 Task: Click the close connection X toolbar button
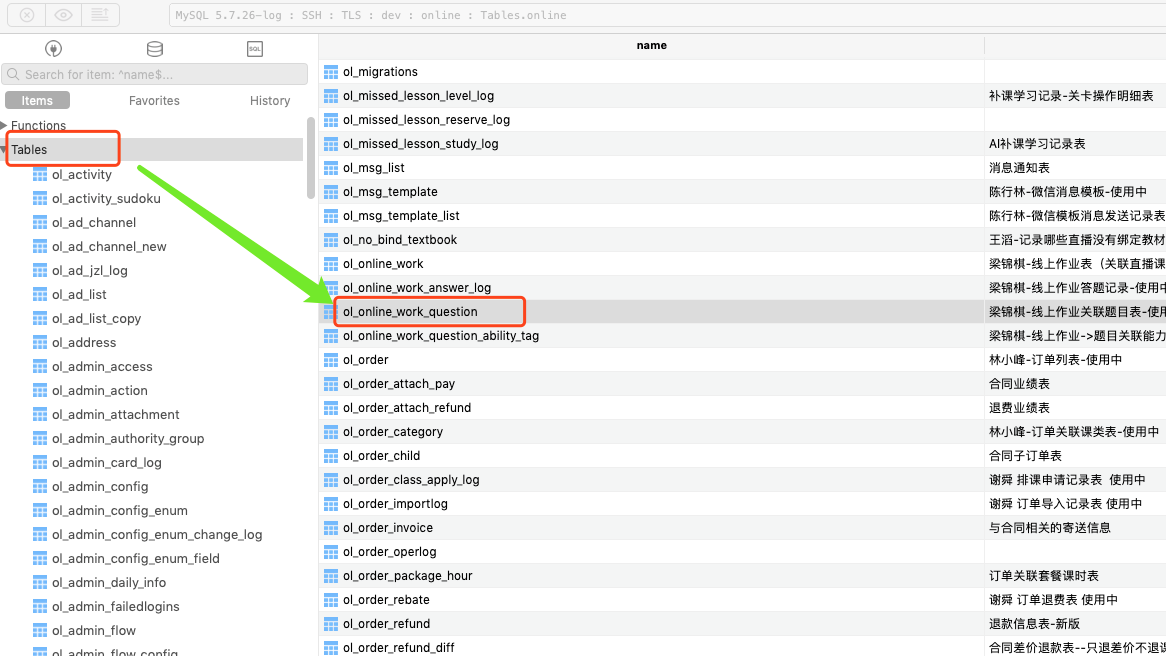[x=27, y=15]
